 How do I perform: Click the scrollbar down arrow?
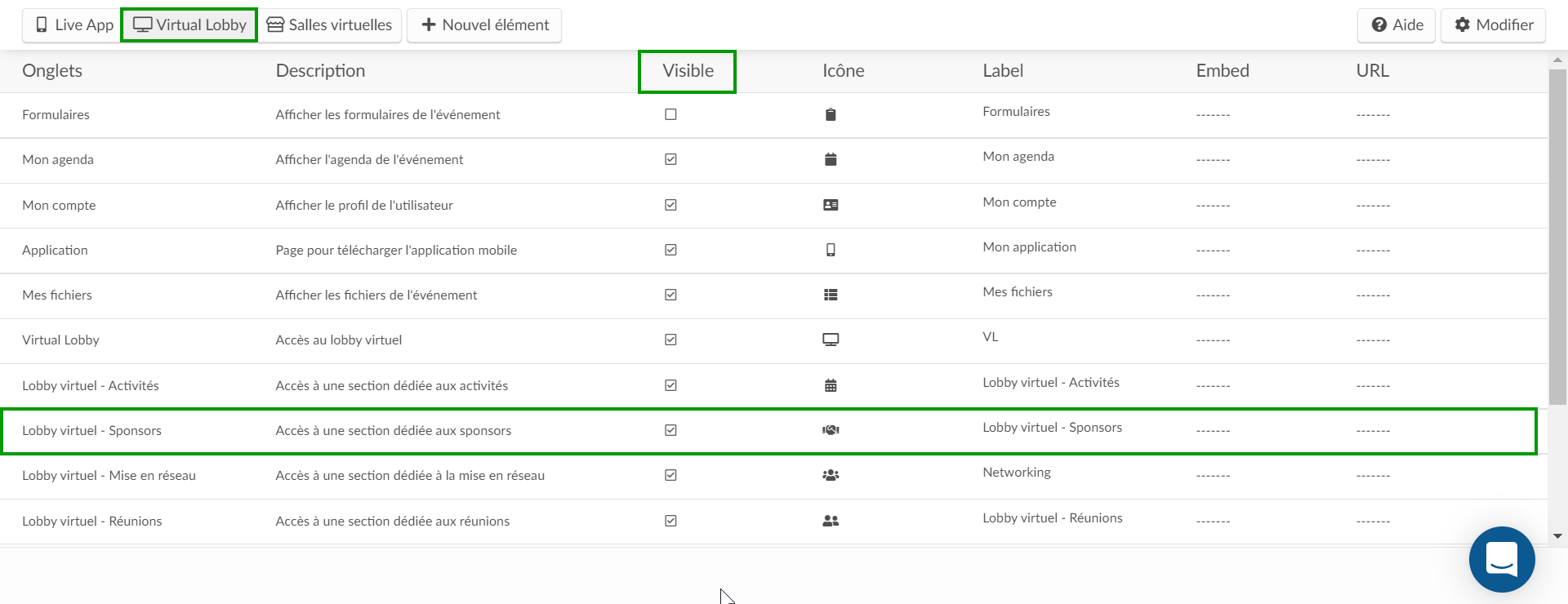(x=1557, y=536)
